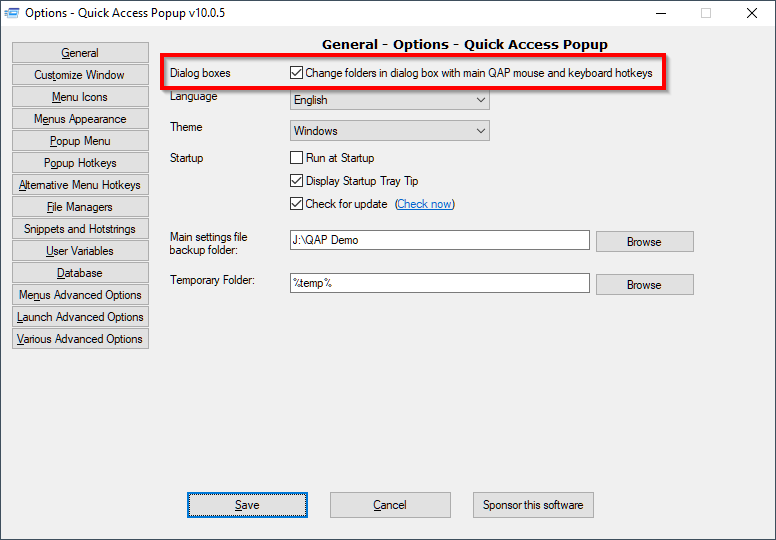This screenshot has width=776, height=540.
Task: Select the File Managers section
Action: [x=80, y=207]
